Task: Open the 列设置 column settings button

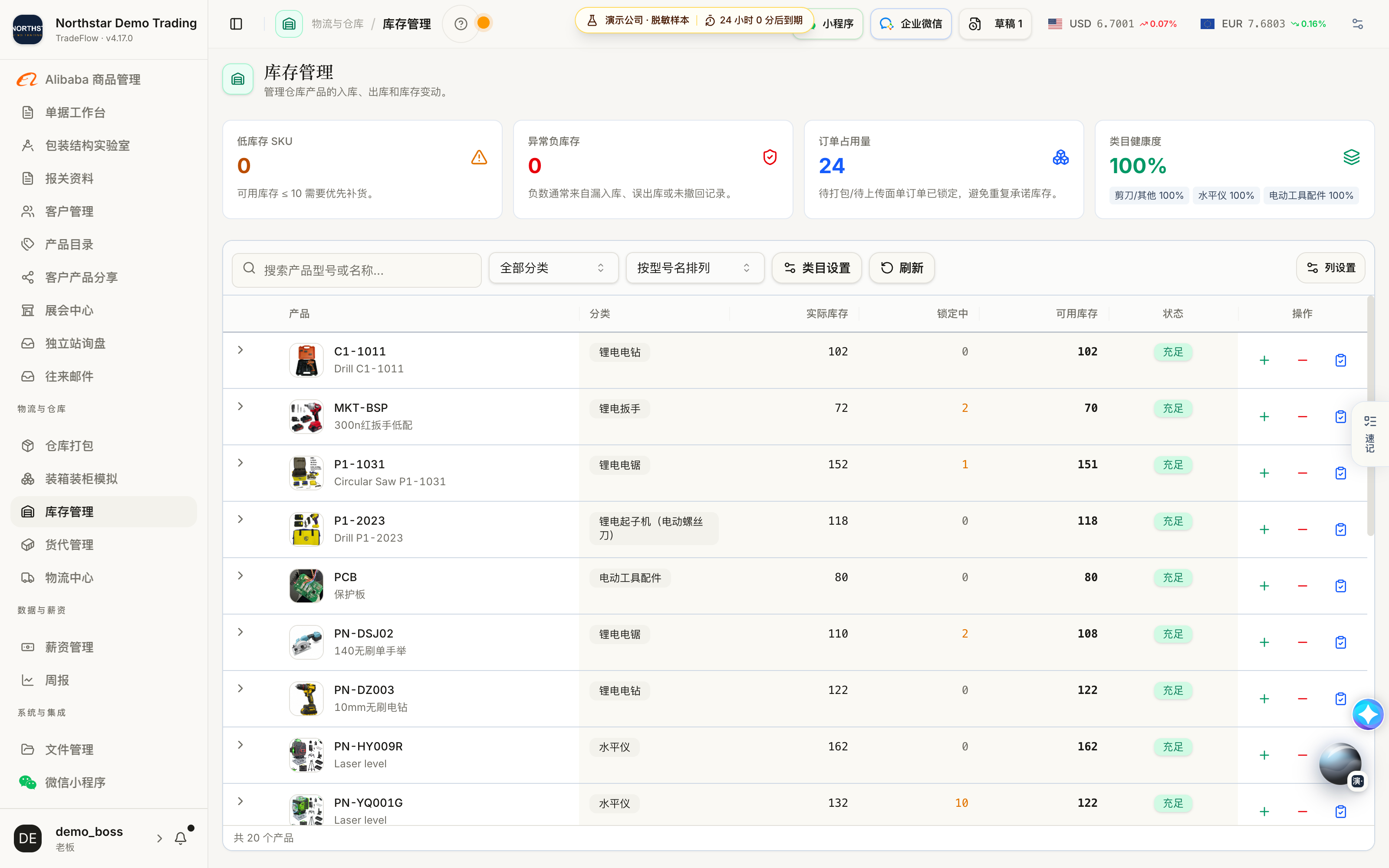Action: (1330, 268)
